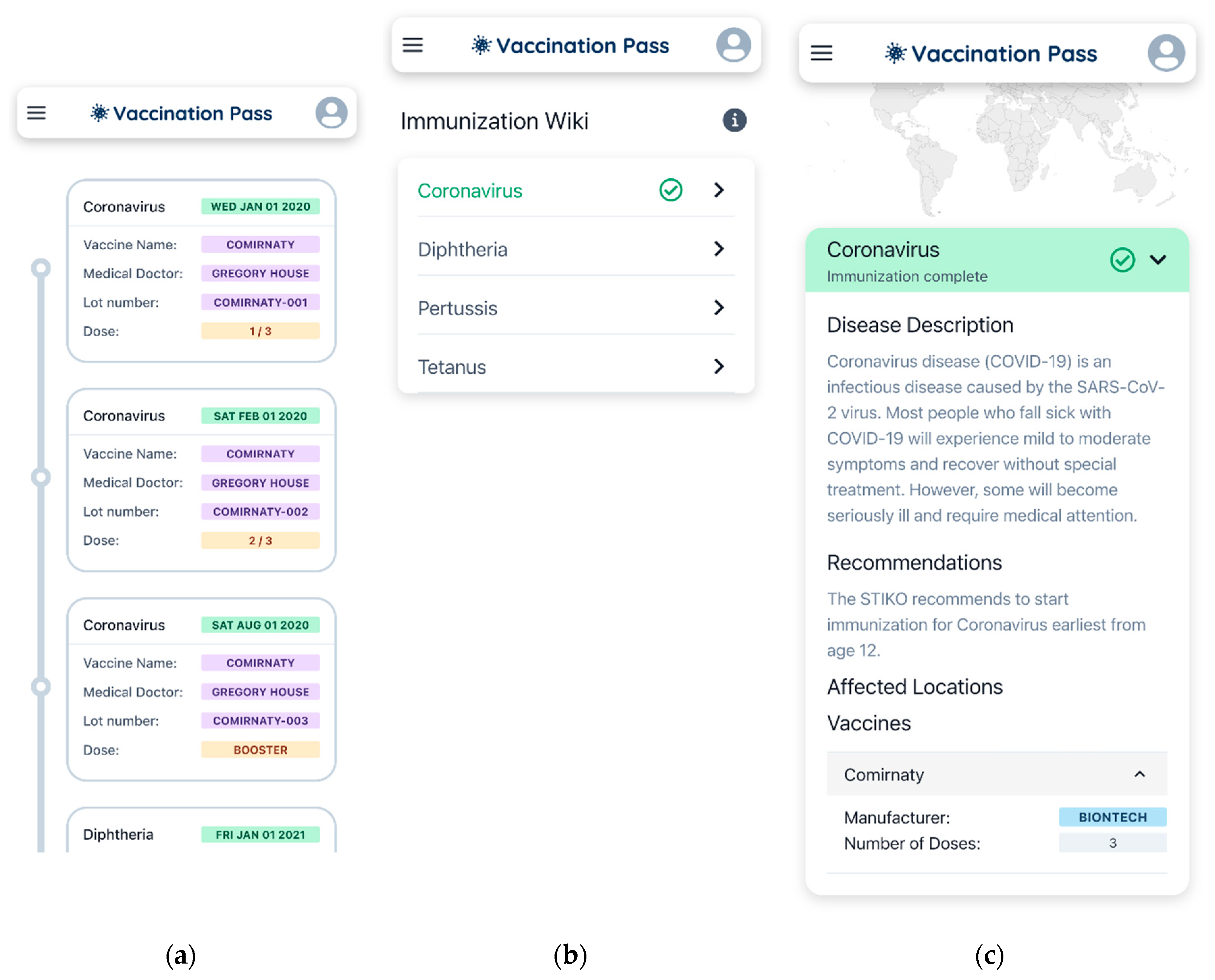Click the BIONTECH manufacturer badge

(x=1112, y=817)
